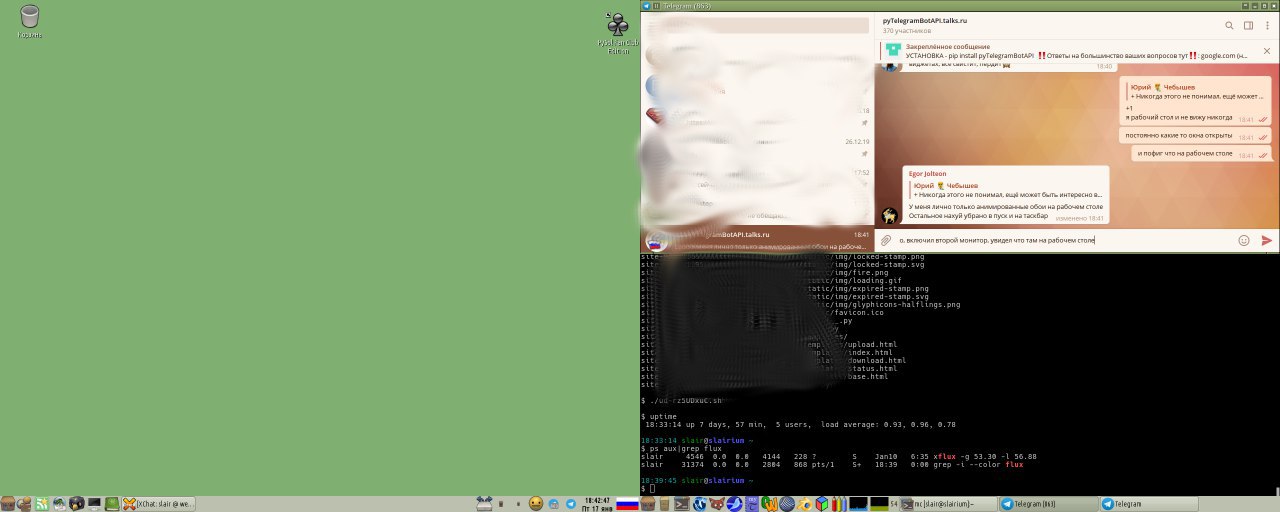Click the Telegram message input field
Image resolution: width=1280 pixels, height=512 pixels.
pyautogui.click(x=1065, y=240)
